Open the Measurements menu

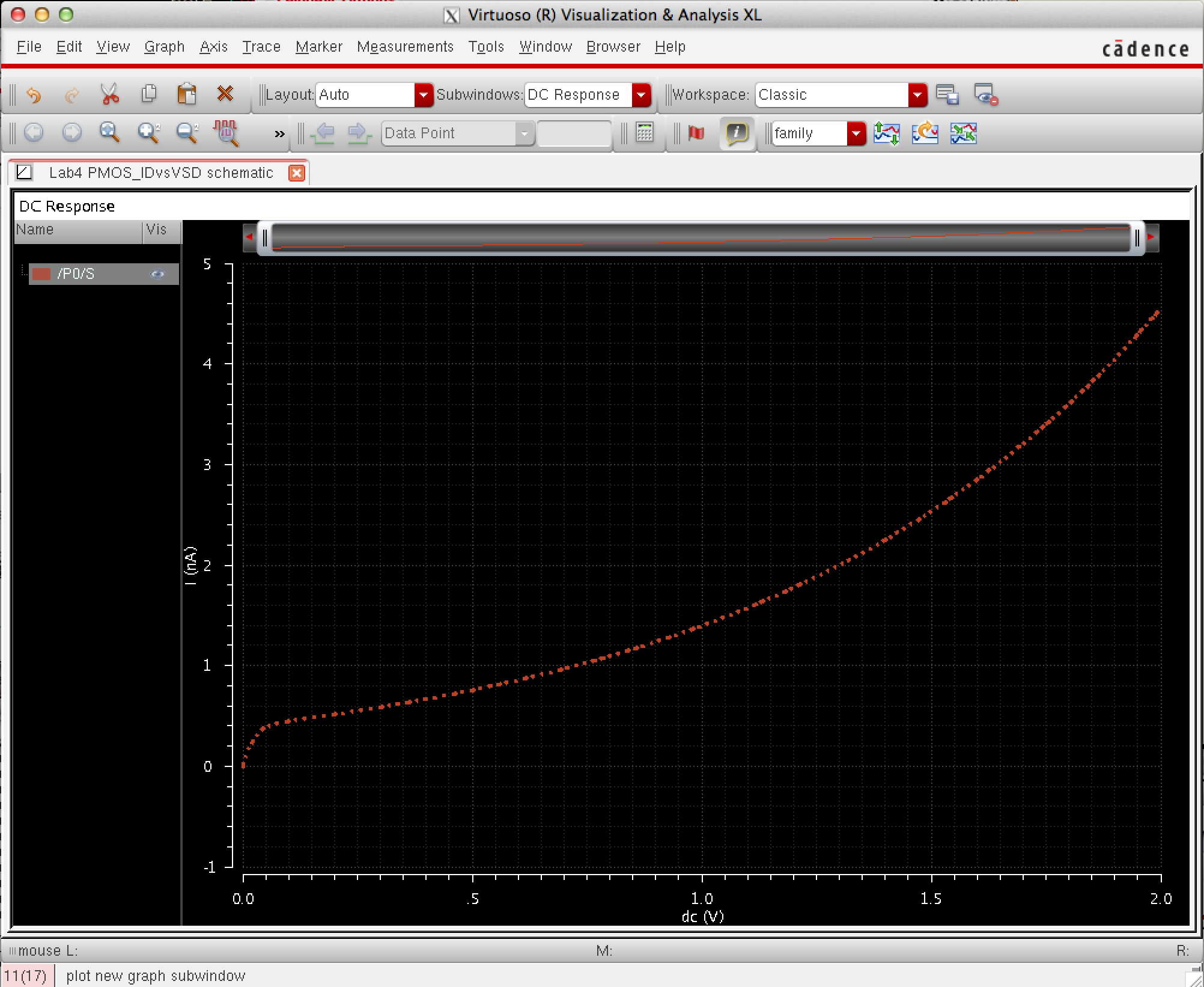(x=405, y=46)
